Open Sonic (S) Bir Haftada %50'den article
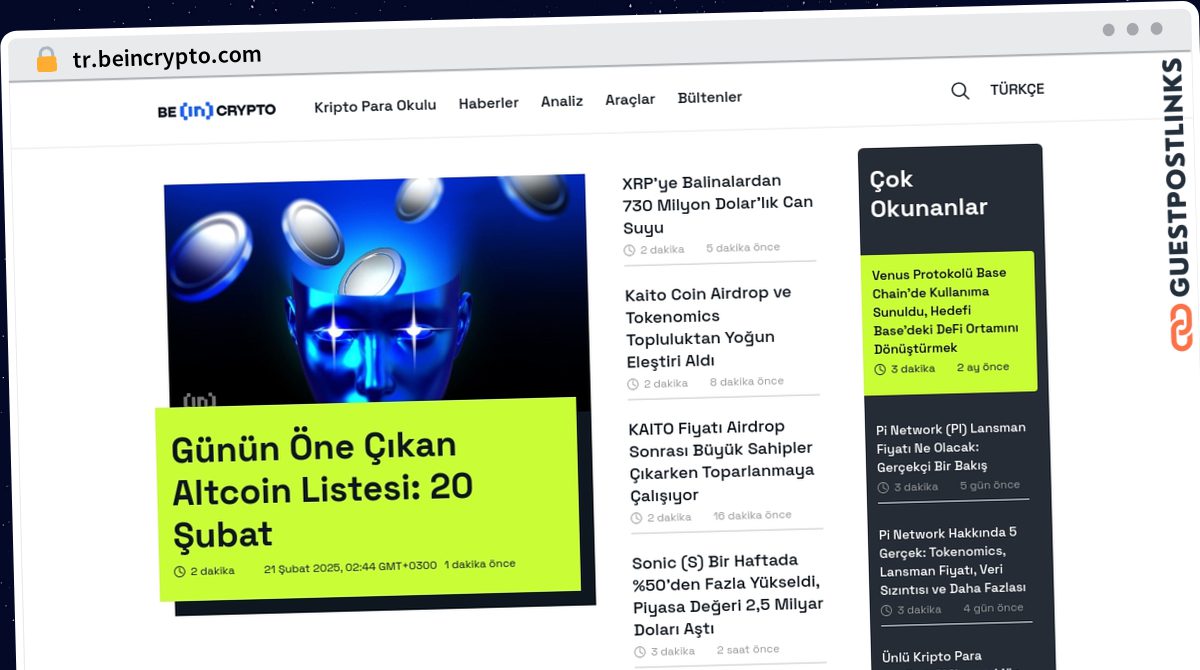Viewport: 1200px width, 670px height. click(x=728, y=594)
